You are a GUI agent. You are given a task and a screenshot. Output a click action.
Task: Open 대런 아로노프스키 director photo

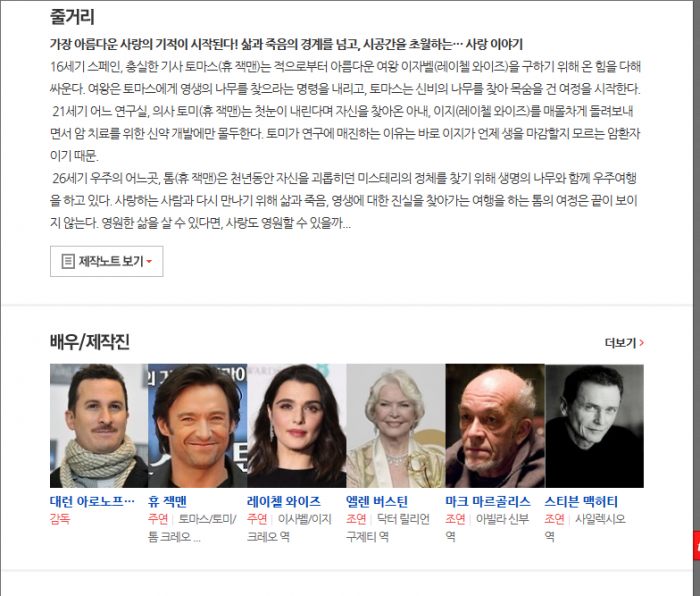(x=99, y=425)
